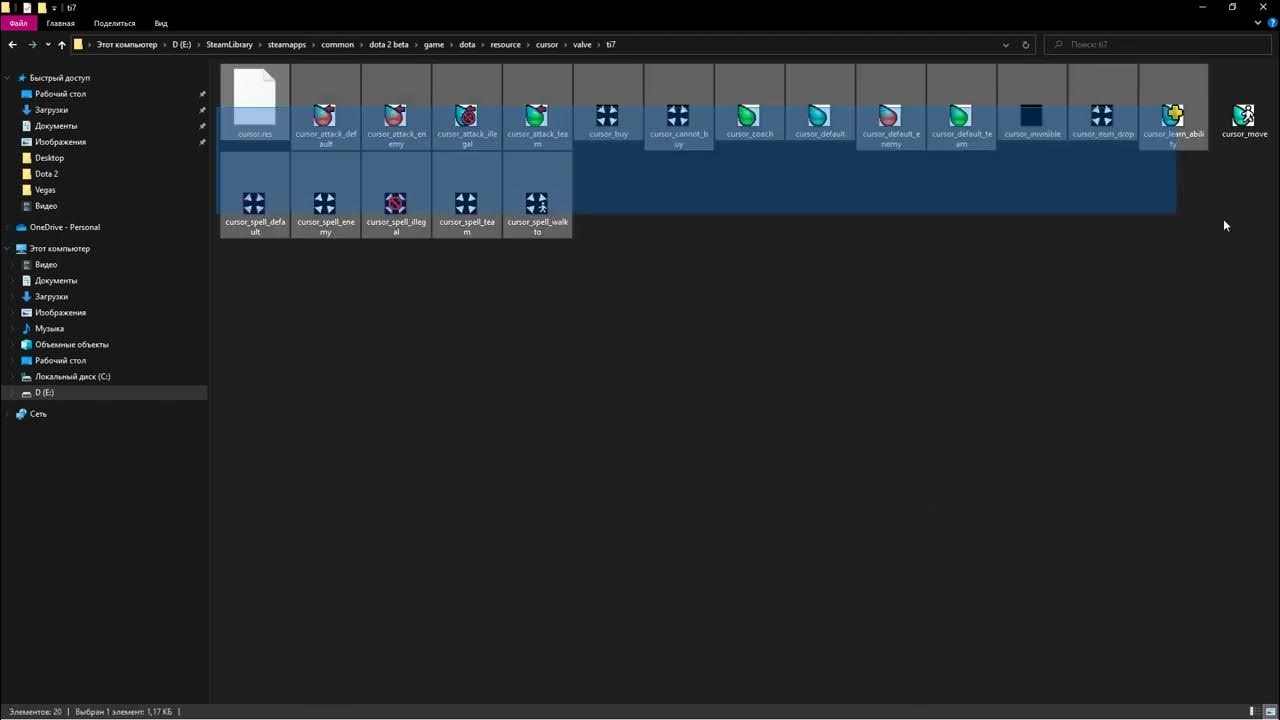
Task: Expand the D (E:) drive node
Action: 14,393
